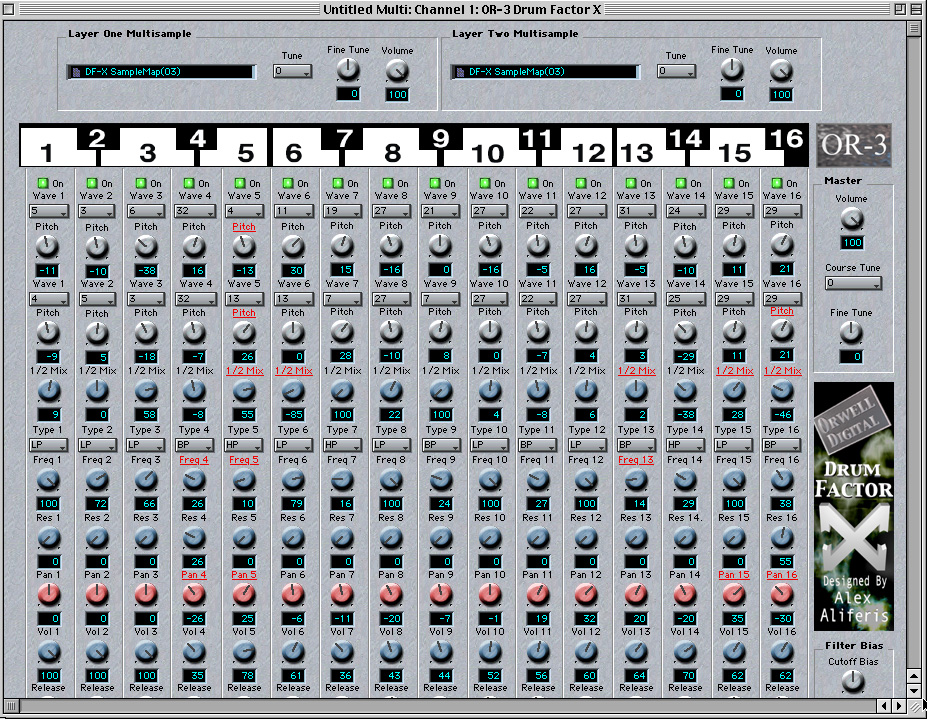Click the Cutoff Bias knob
Image resolution: width=927 pixels, height=719 pixels.
tap(852, 681)
